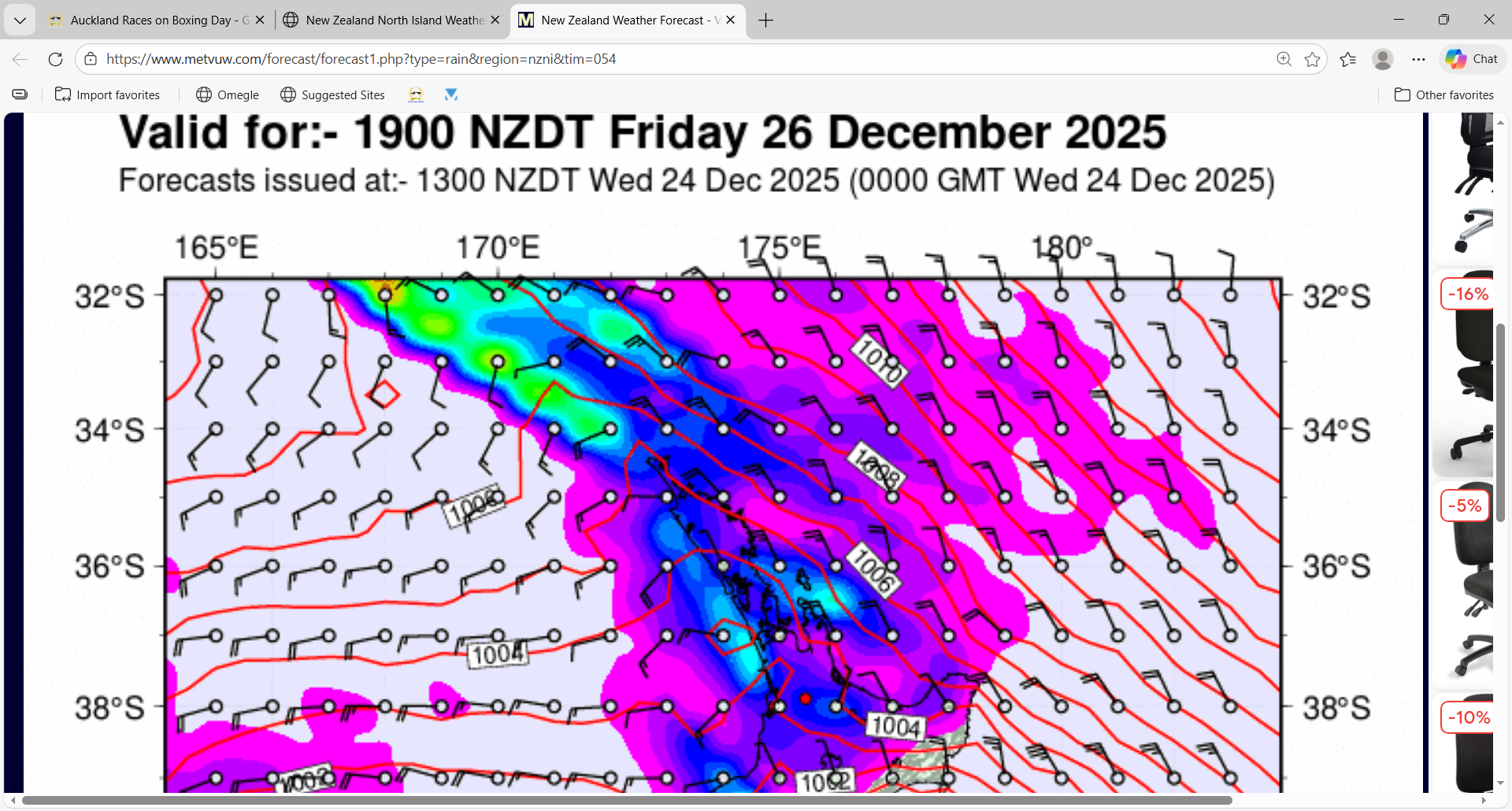Open the user profile icon
Image resolution: width=1512 pixels, height=811 pixels.
pos(1383,59)
